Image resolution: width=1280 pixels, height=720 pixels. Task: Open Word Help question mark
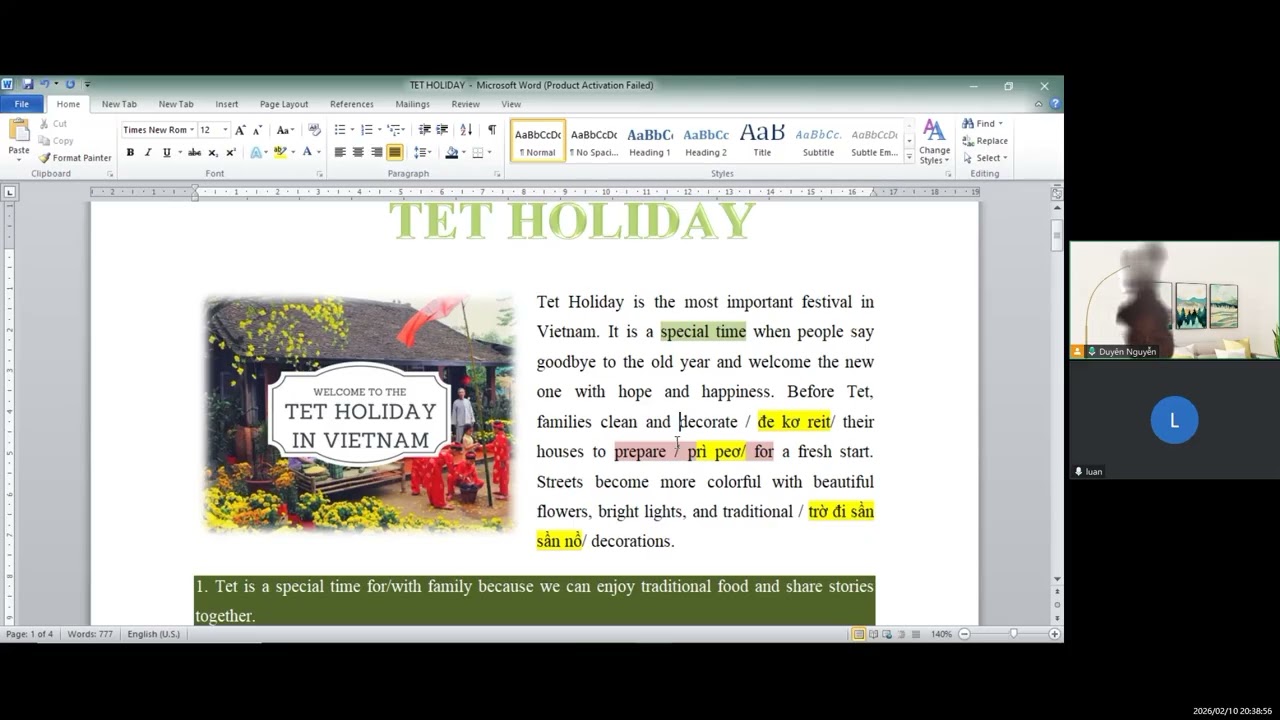tap(1055, 104)
